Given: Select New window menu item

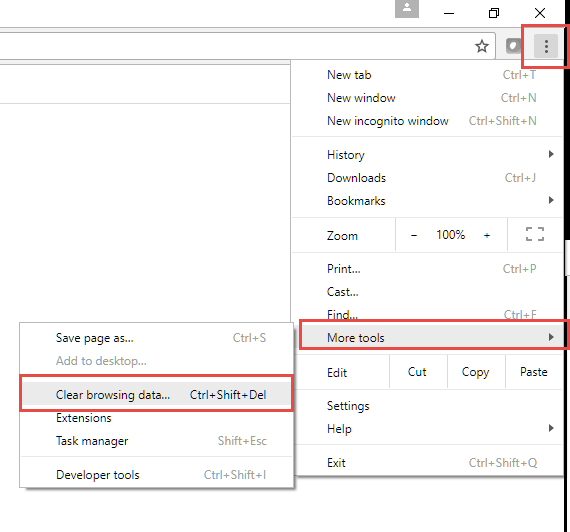Looking at the screenshot, I should click(428, 98).
